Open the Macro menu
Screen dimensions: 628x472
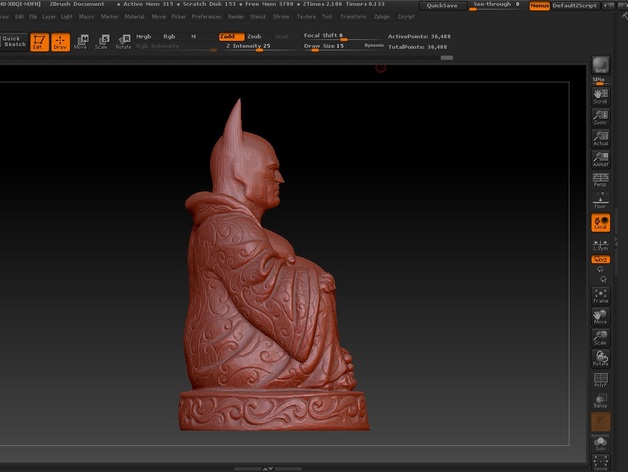pos(87,17)
